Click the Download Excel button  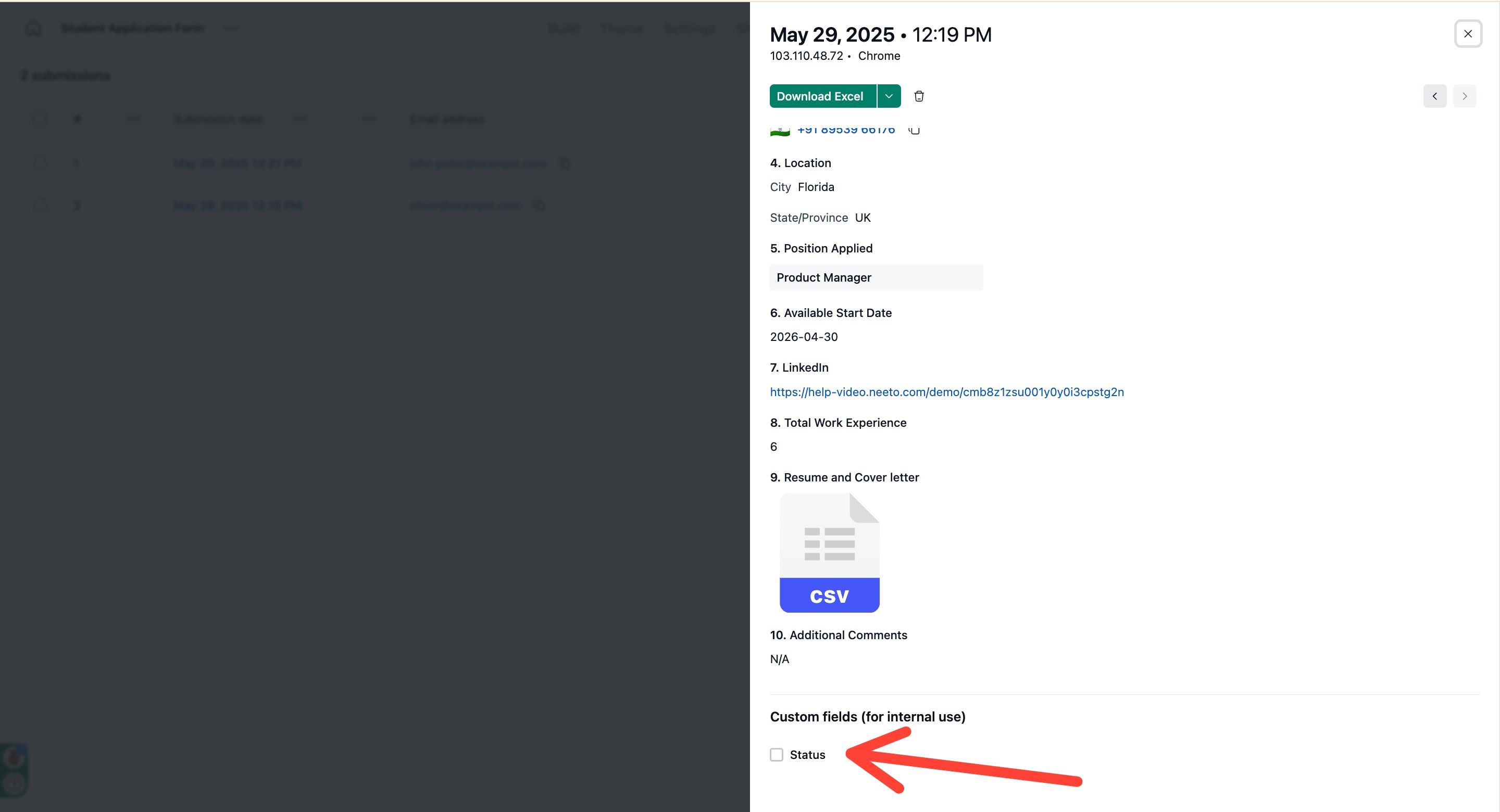[x=822, y=96]
